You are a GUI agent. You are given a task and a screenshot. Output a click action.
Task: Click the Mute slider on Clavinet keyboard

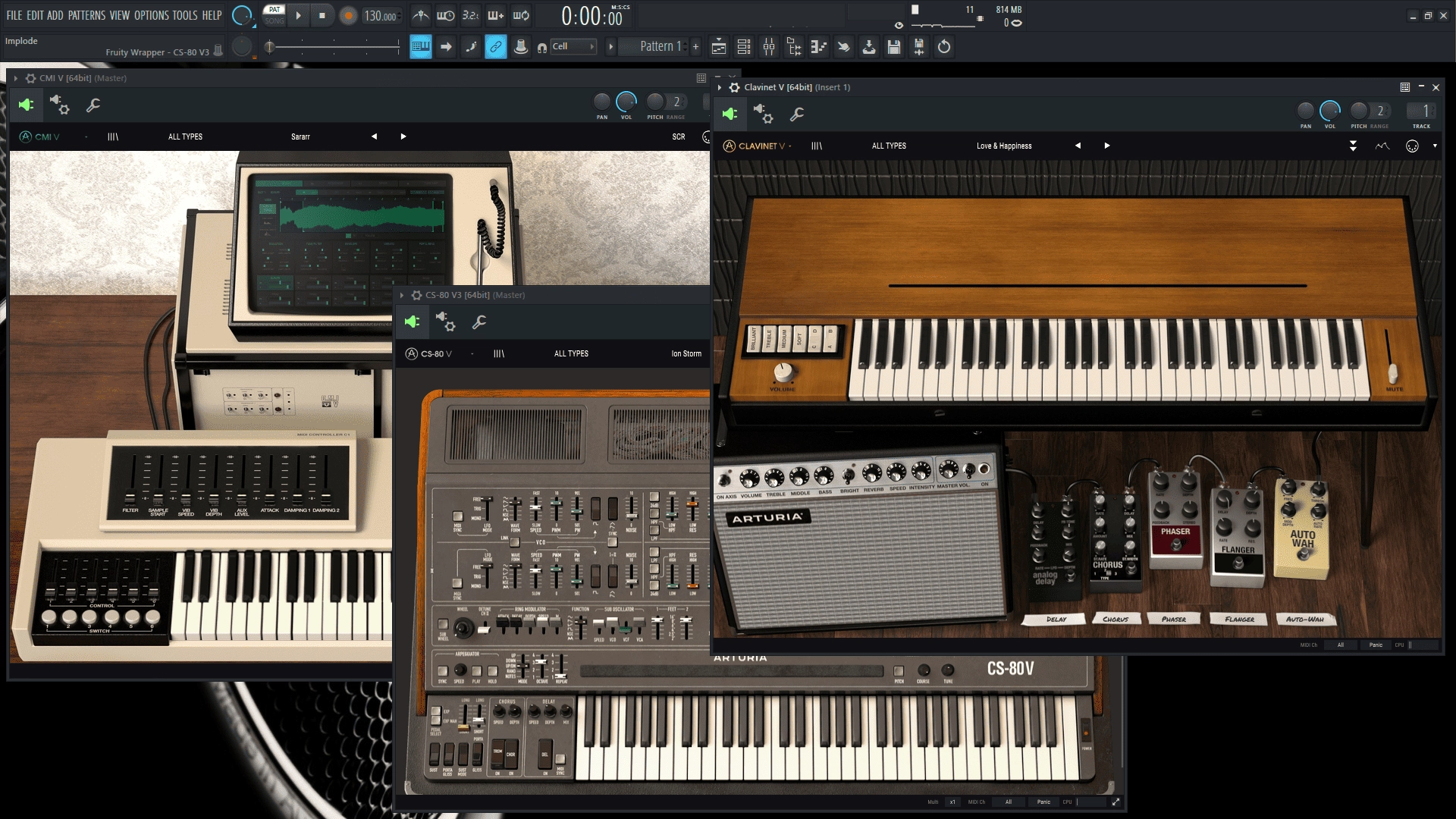tap(1392, 372)
